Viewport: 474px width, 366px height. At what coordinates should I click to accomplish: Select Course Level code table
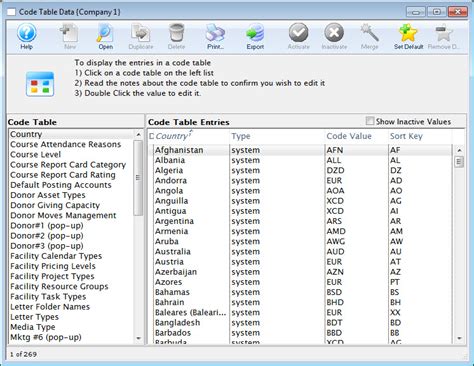(71, 155)
